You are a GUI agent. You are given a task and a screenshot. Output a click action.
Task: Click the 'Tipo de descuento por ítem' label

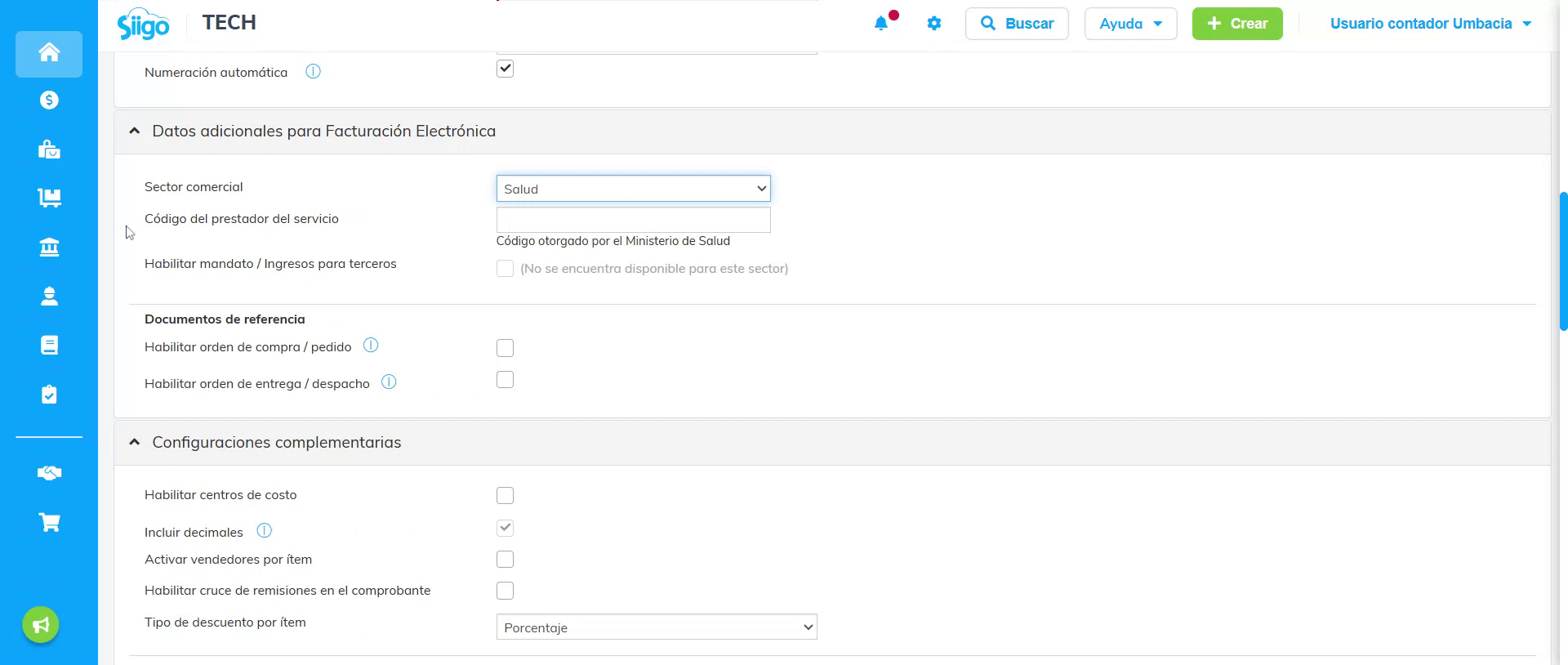click(x=225, y=623)
